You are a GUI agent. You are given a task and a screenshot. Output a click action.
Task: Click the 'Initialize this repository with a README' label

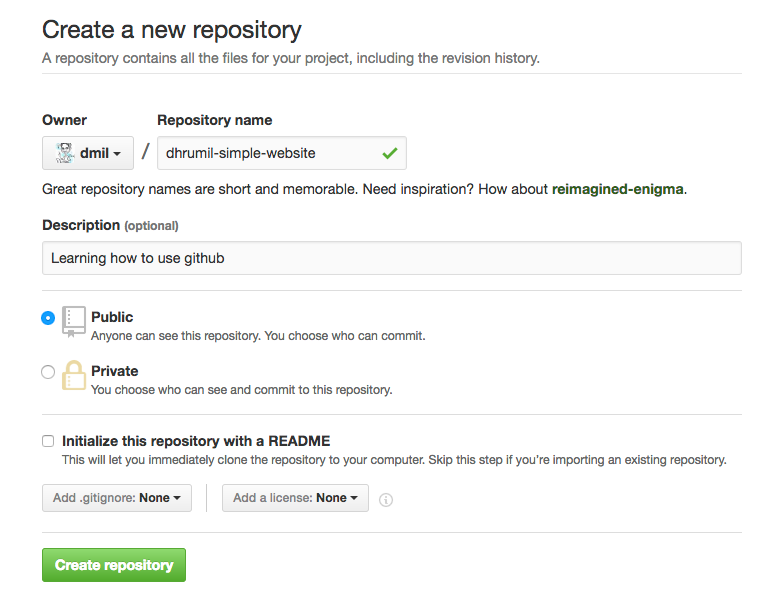click(x=196, y=441)
